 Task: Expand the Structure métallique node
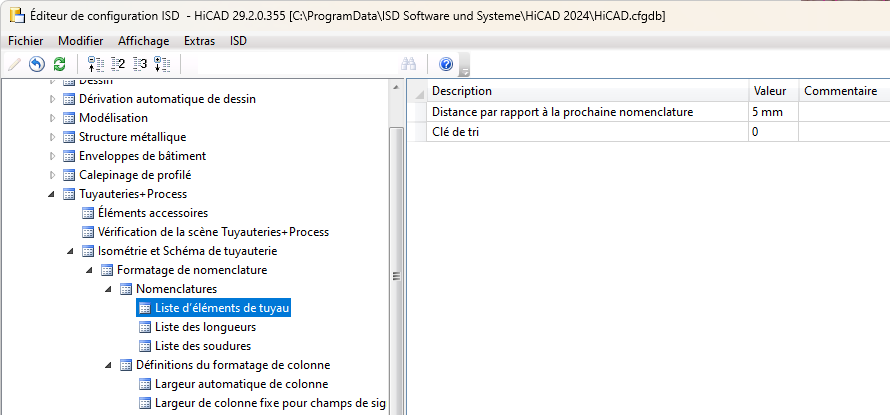[52, 137]
